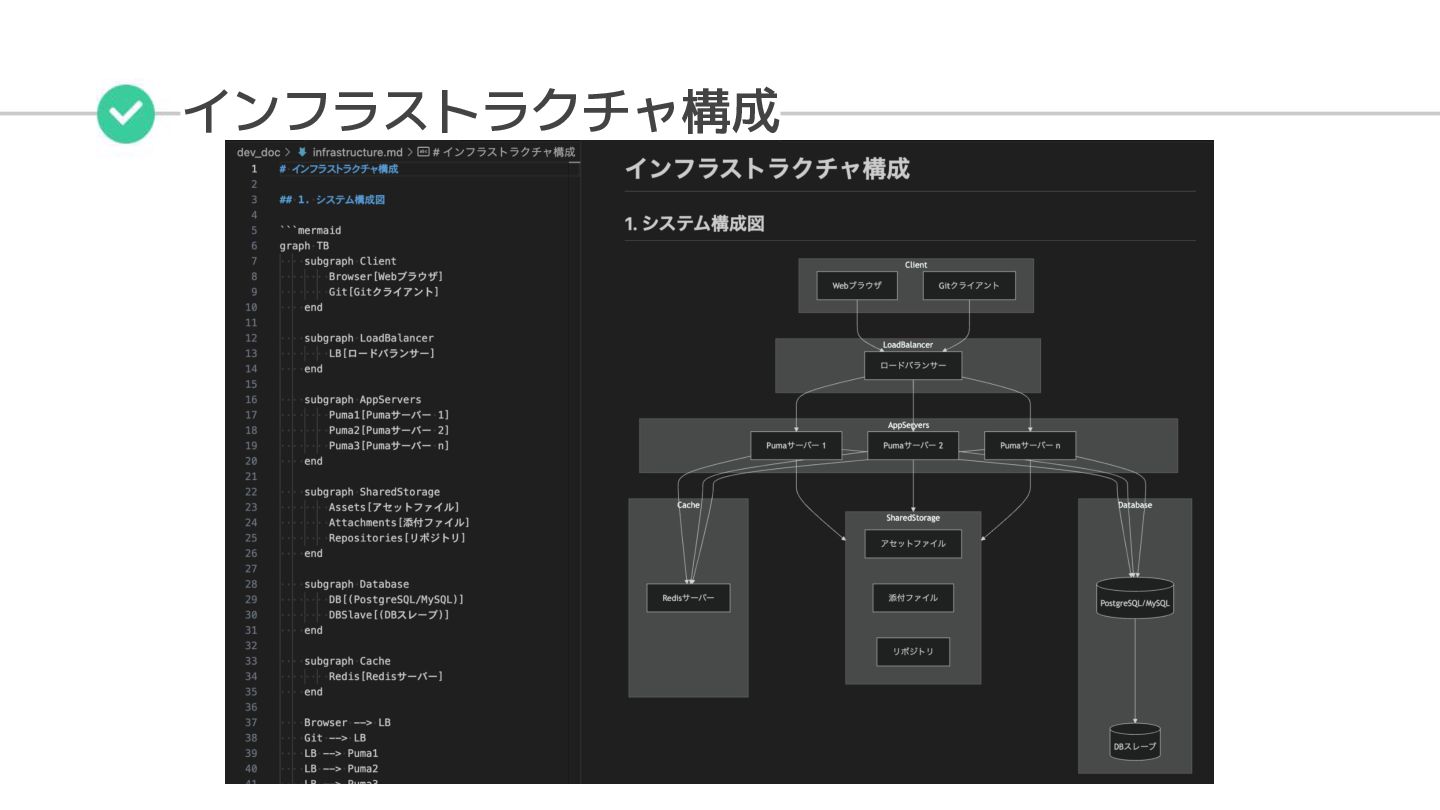Click code line subgraph Client
Image resolution: width=1440 pixels, height=810 pixels.
coord(350,261)
